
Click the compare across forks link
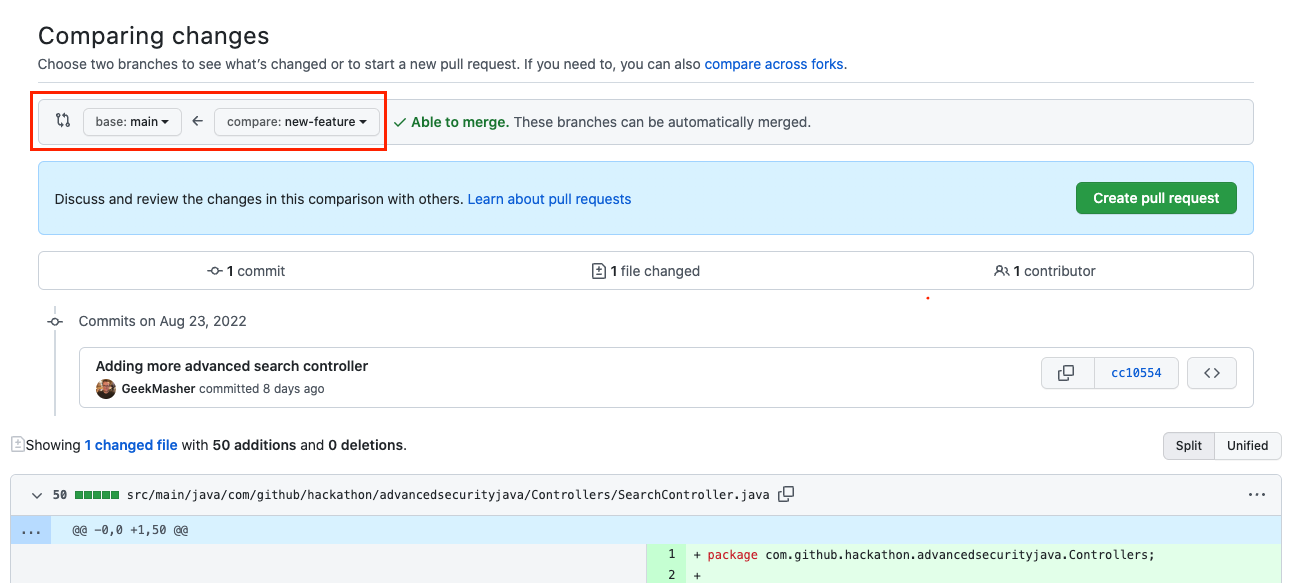click(775, 64)
